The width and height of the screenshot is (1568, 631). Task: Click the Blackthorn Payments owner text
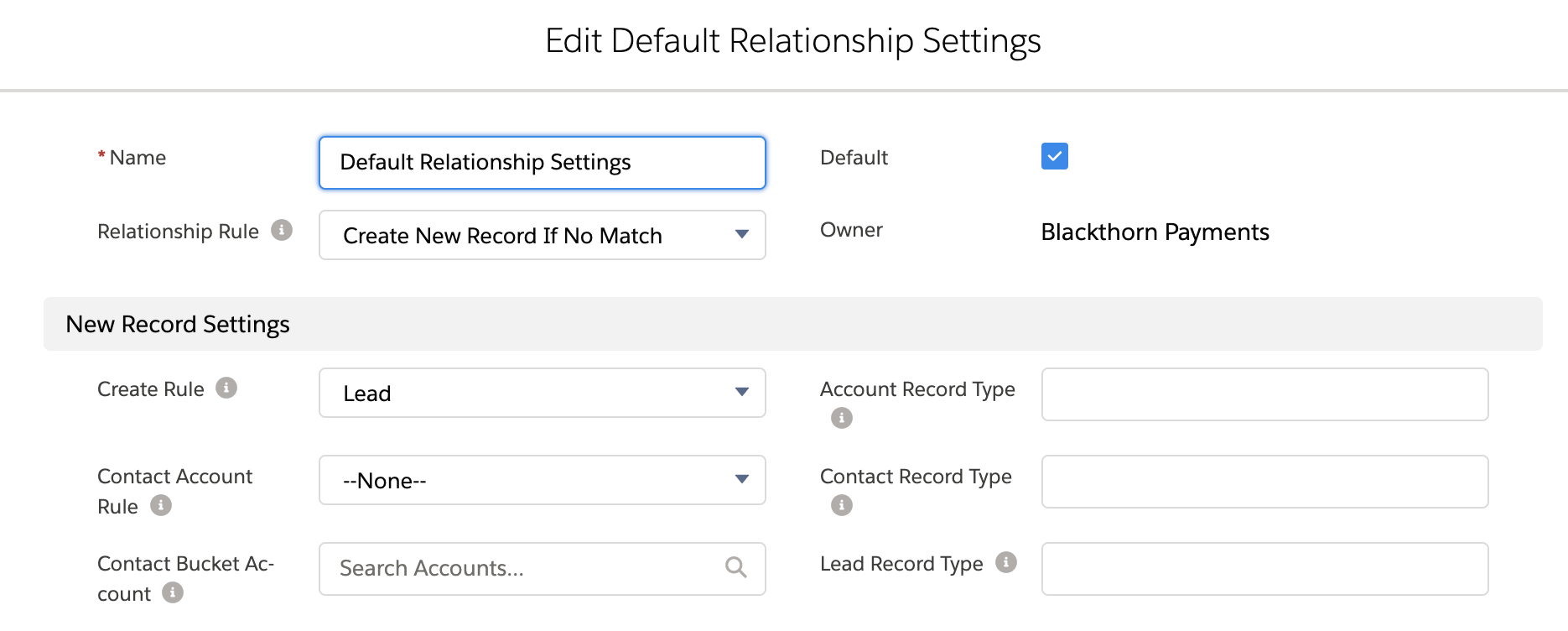pos(1155,232)
